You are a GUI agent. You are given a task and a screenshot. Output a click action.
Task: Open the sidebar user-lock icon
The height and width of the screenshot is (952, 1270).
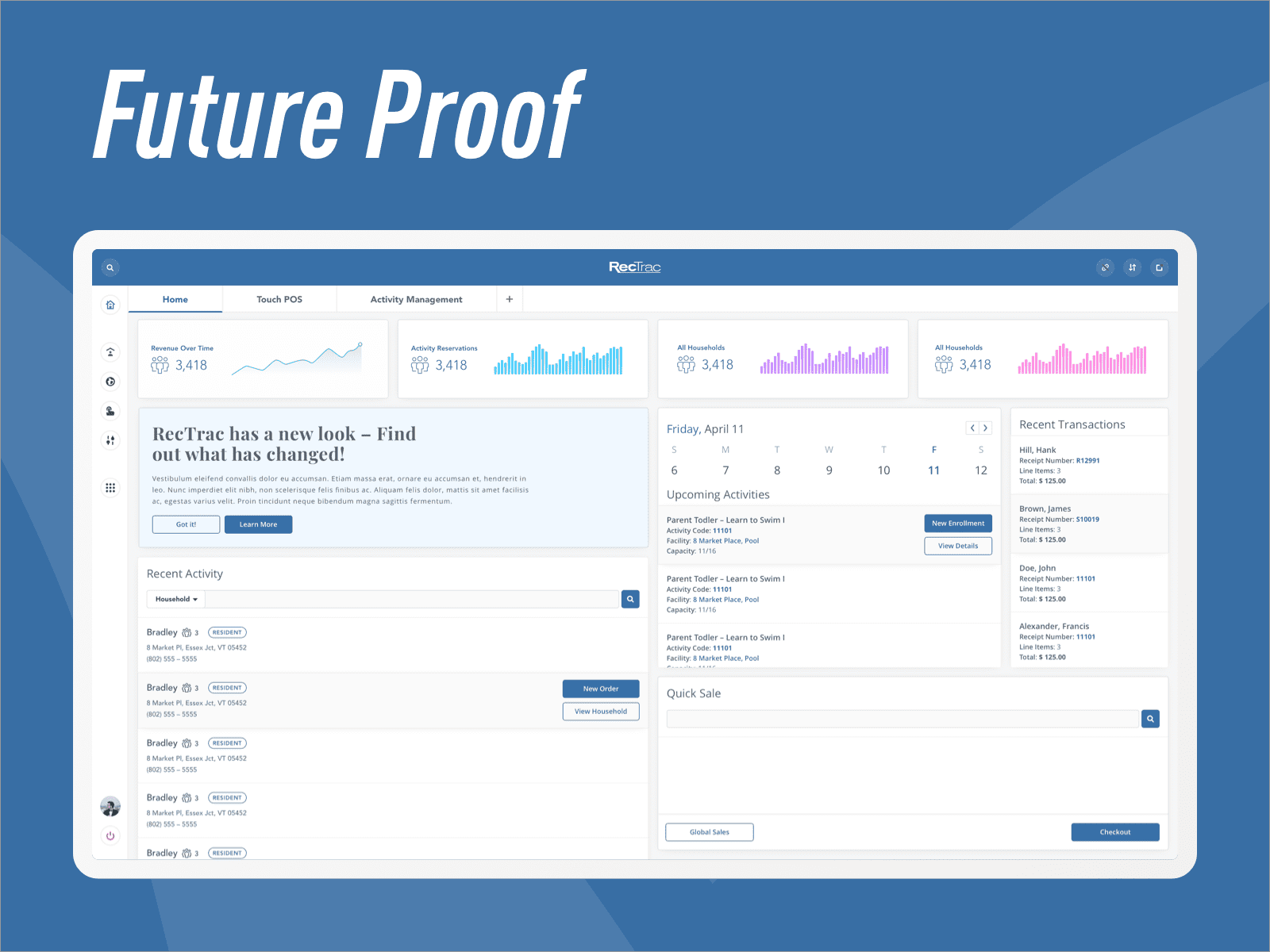click(110, 411)
